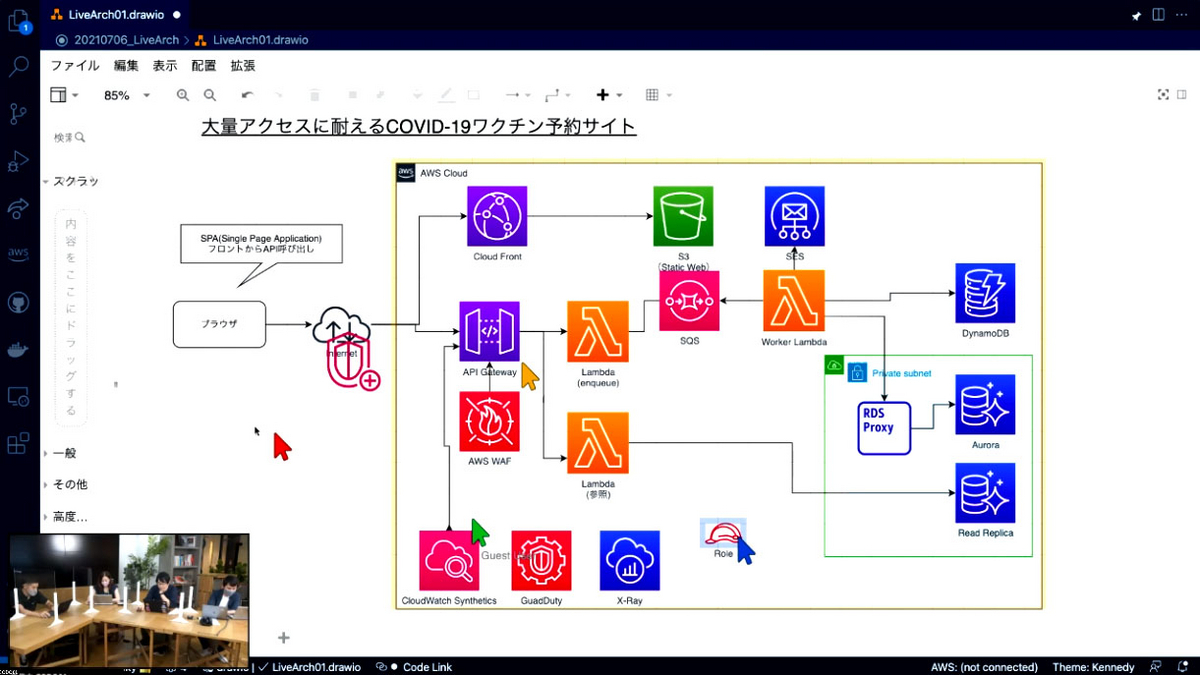Click the split editor icon top right
The width and height of the screenshot is (1200, 675).
(1158, 15)
